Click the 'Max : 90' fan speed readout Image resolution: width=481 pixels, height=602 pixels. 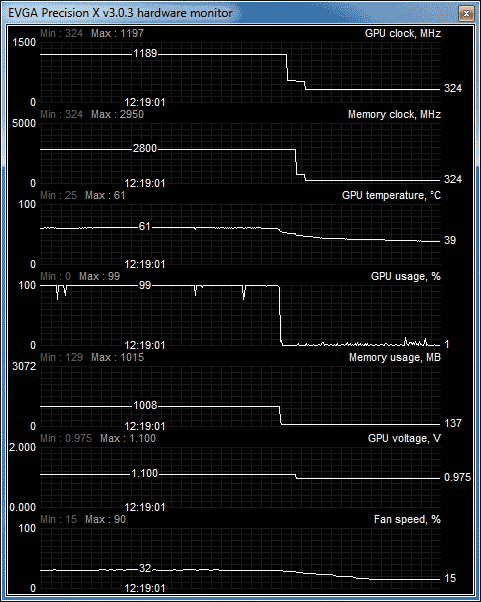106,519
